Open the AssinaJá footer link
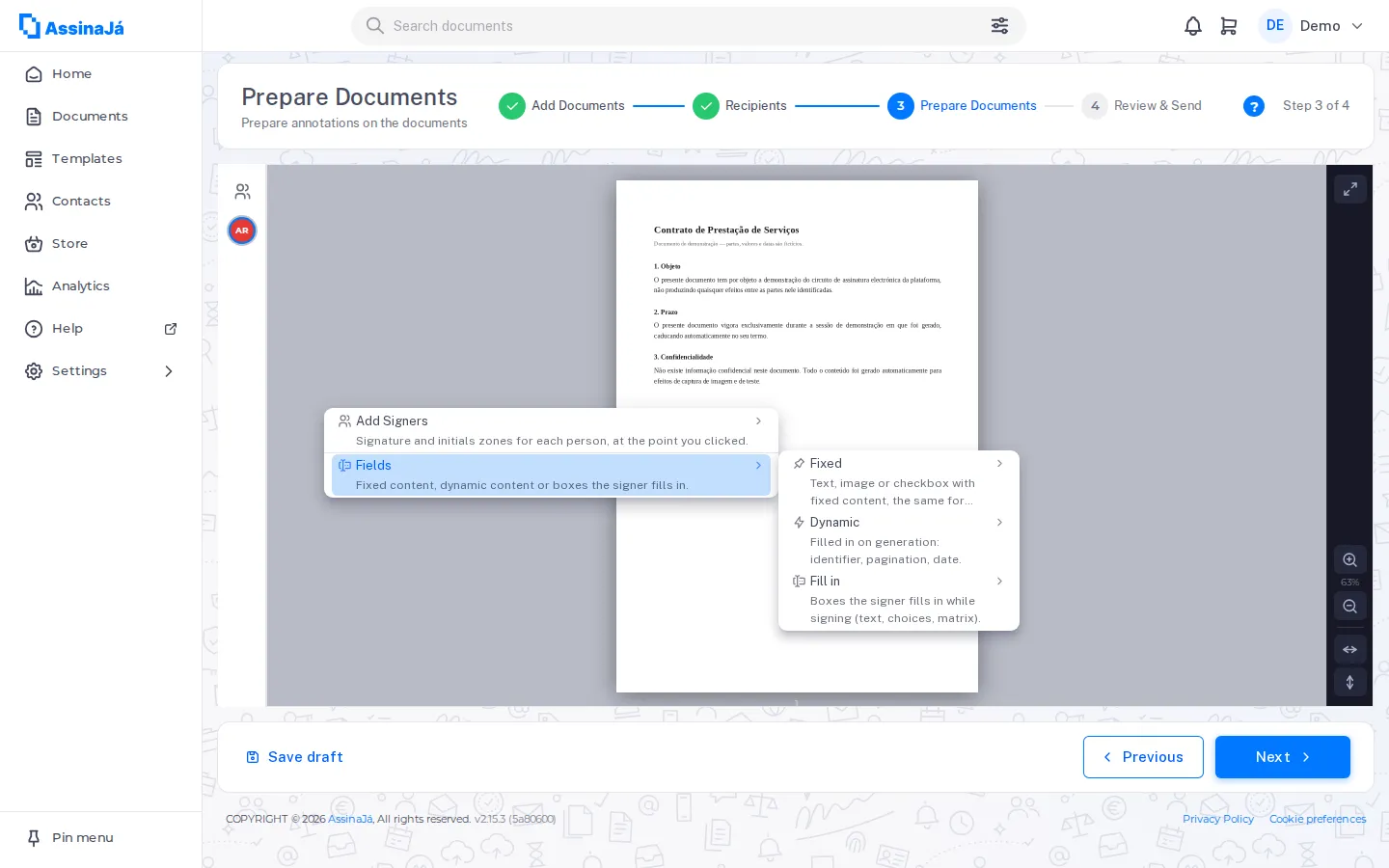 (x=350, y=819)
